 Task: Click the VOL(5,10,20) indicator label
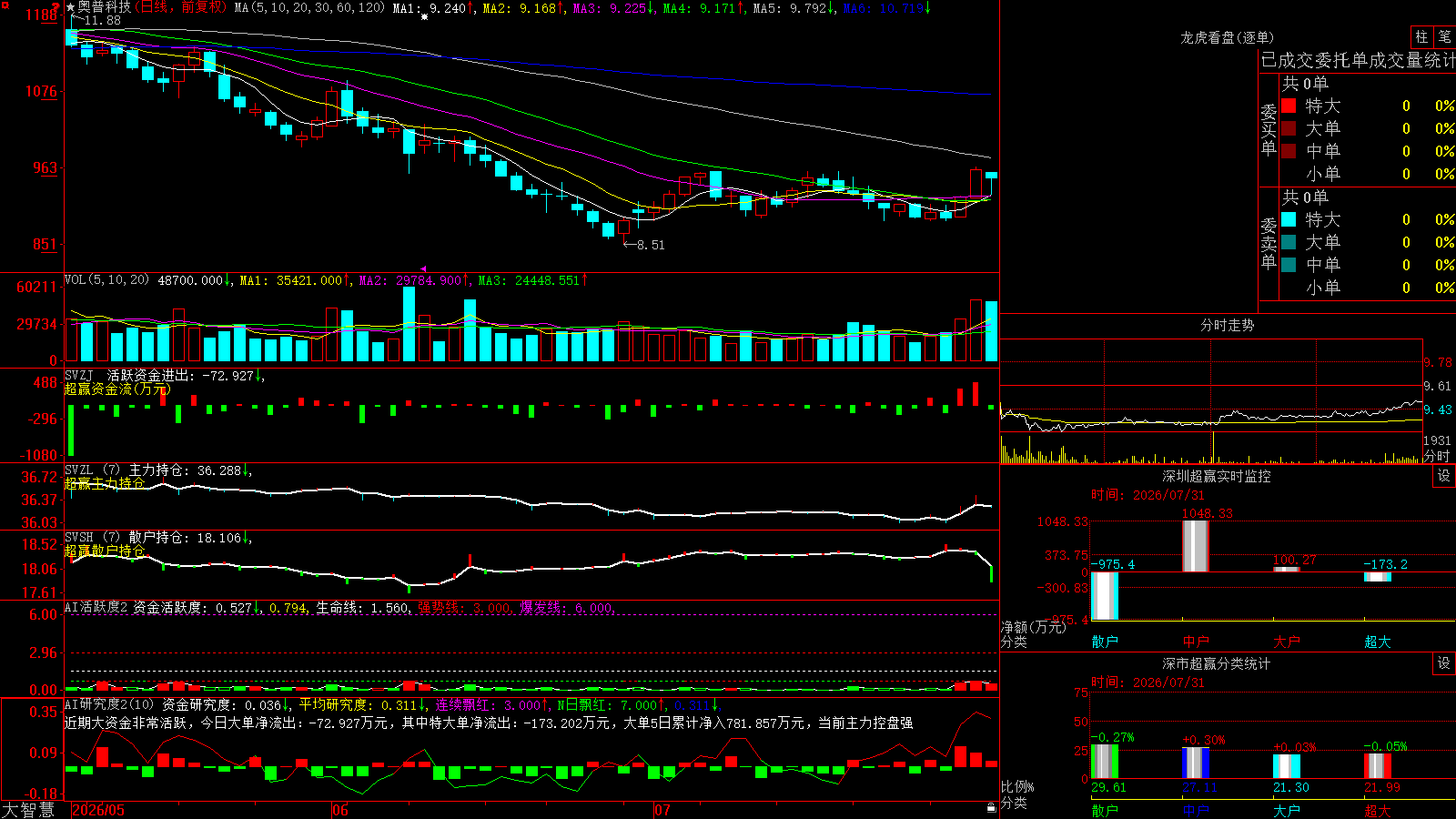coord(106,280)
